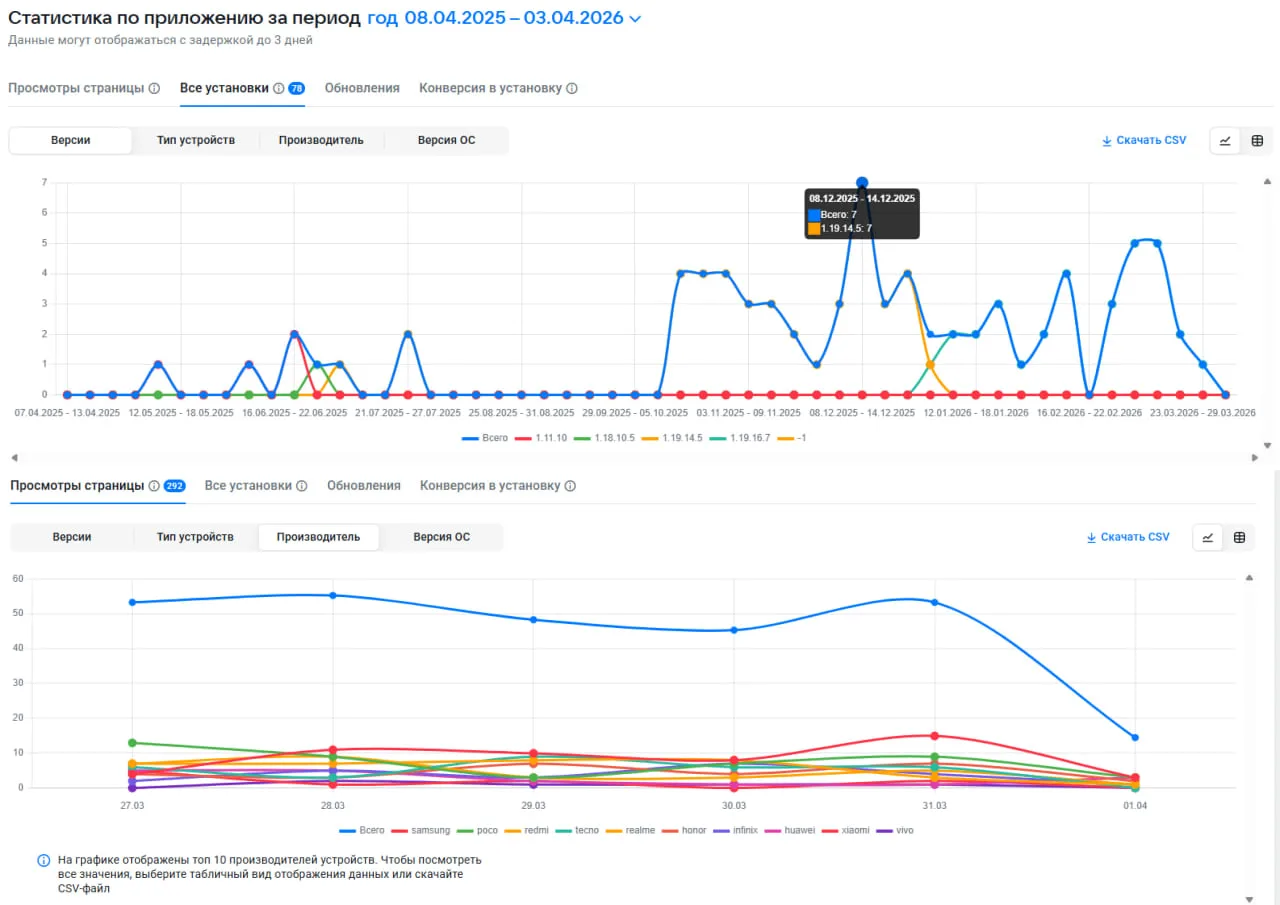The image size is (1280, 905).
Task: Toggle 1.19.14.5 series in top legend
Action: [669, 438]
